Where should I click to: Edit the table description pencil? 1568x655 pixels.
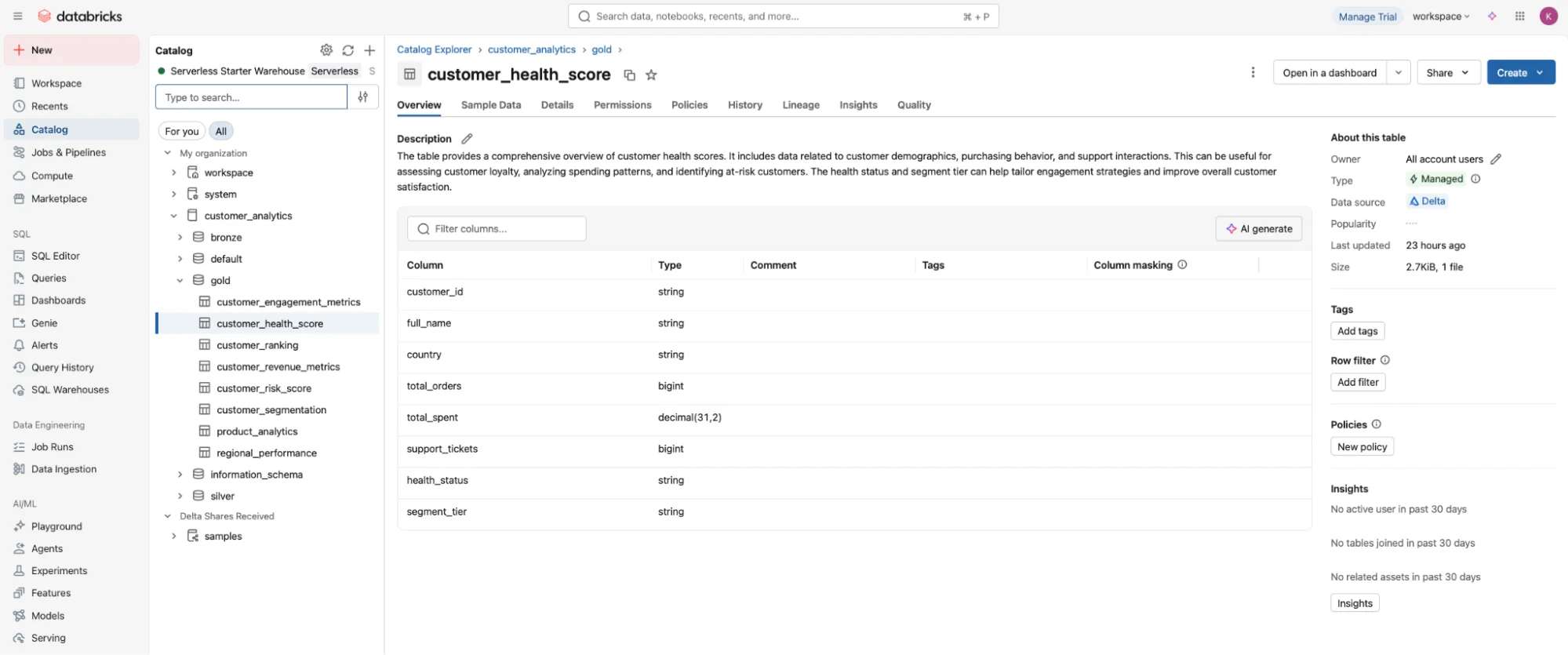tap(467, 139)
